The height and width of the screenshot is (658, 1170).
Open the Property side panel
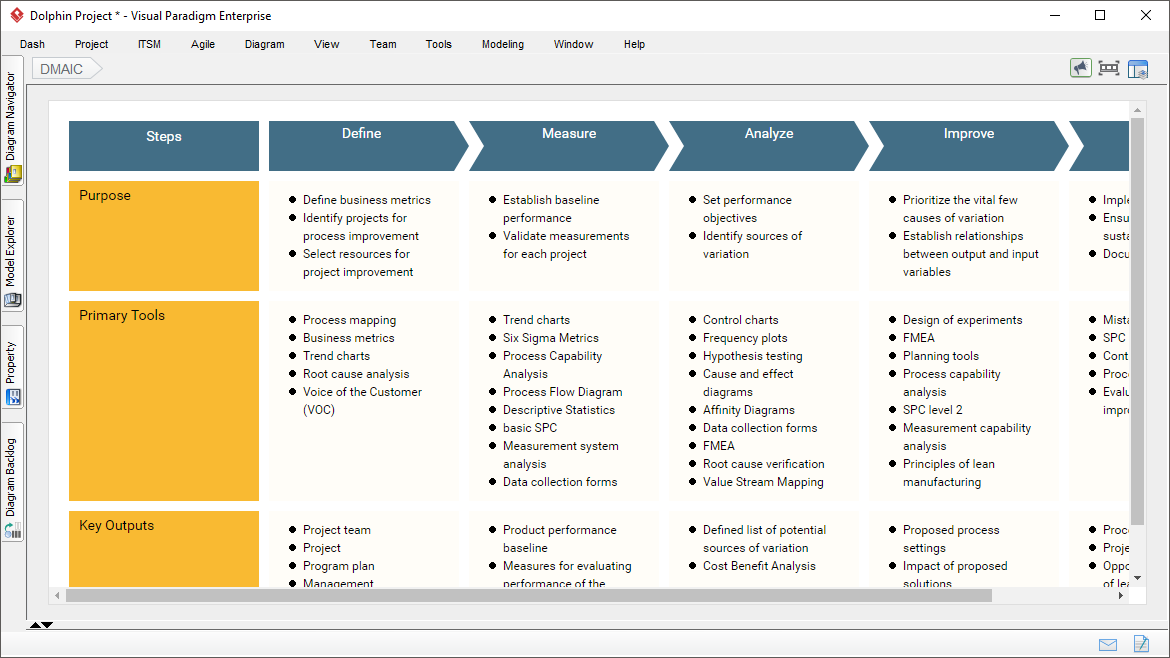[12, 367]
